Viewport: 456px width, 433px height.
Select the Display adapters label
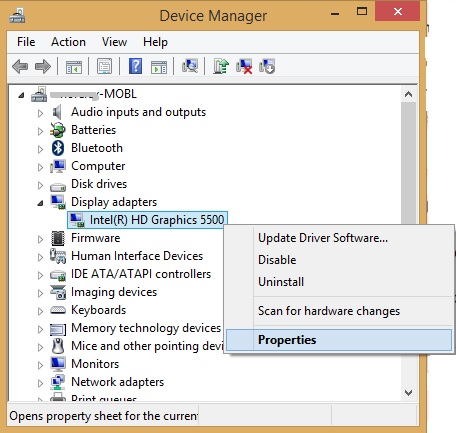point(114,202)
